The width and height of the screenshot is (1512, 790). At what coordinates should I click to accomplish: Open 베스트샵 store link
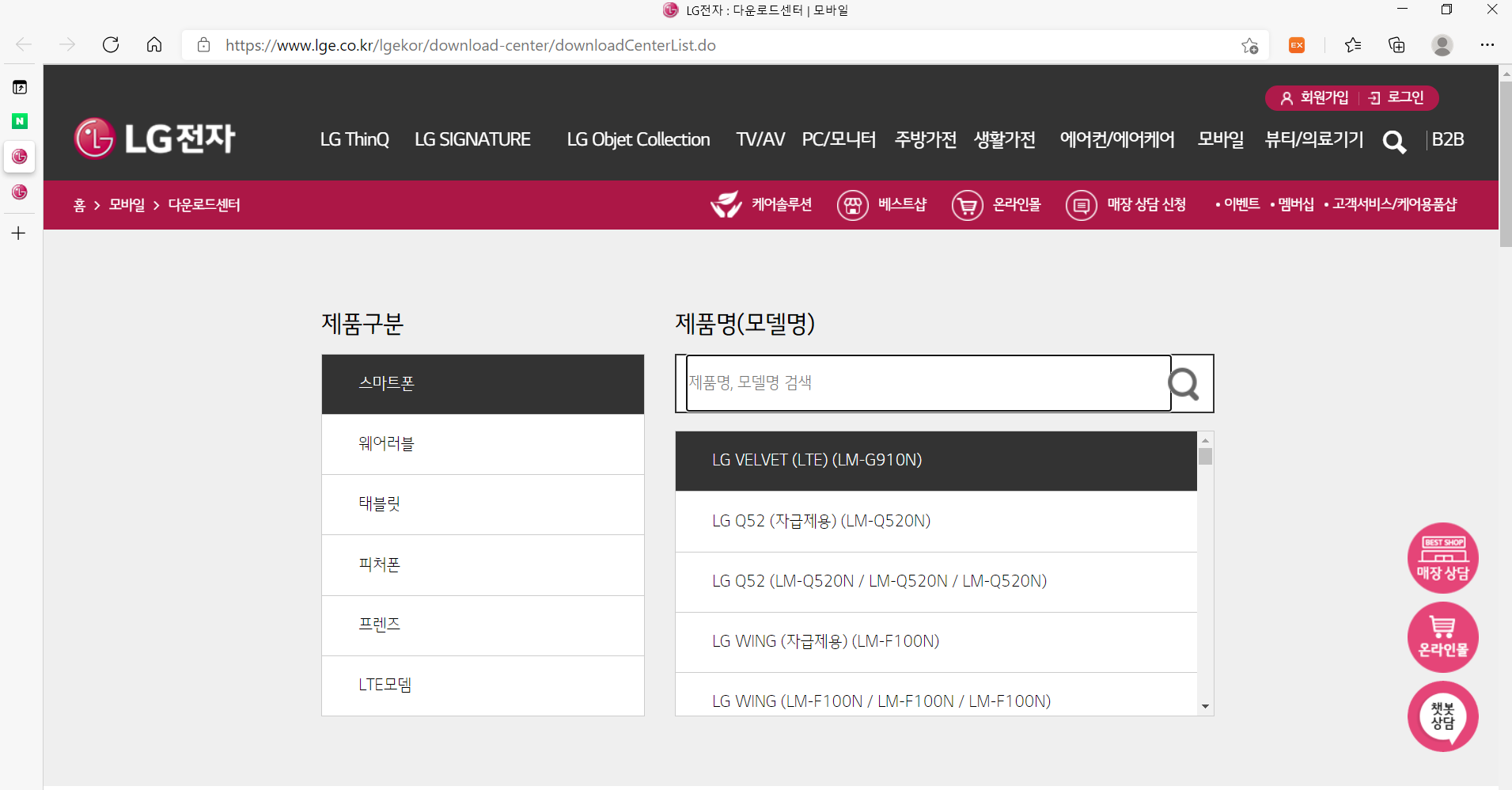[882, 205]
